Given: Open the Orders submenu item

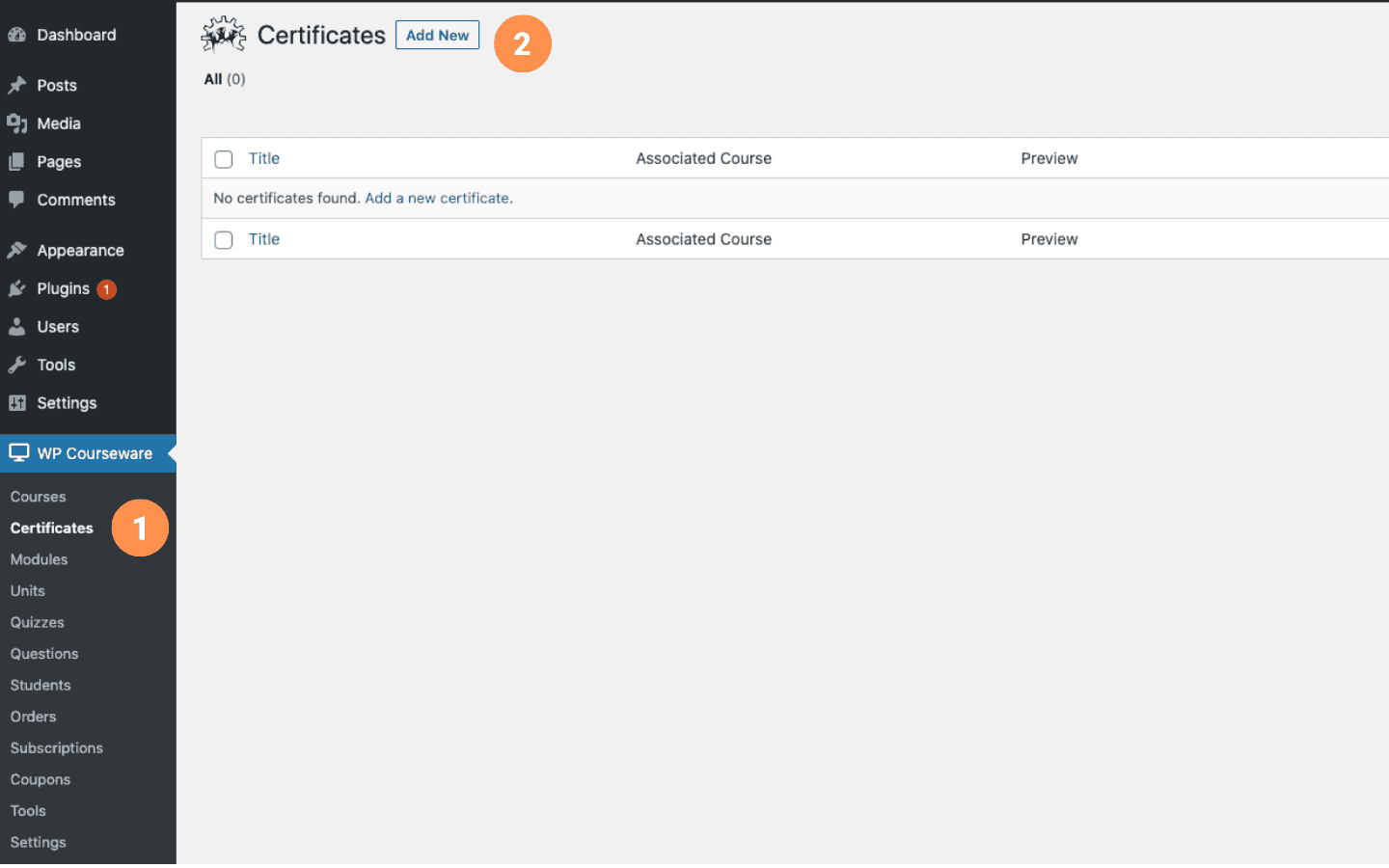Looking at the screenshot, I should 34,717.
